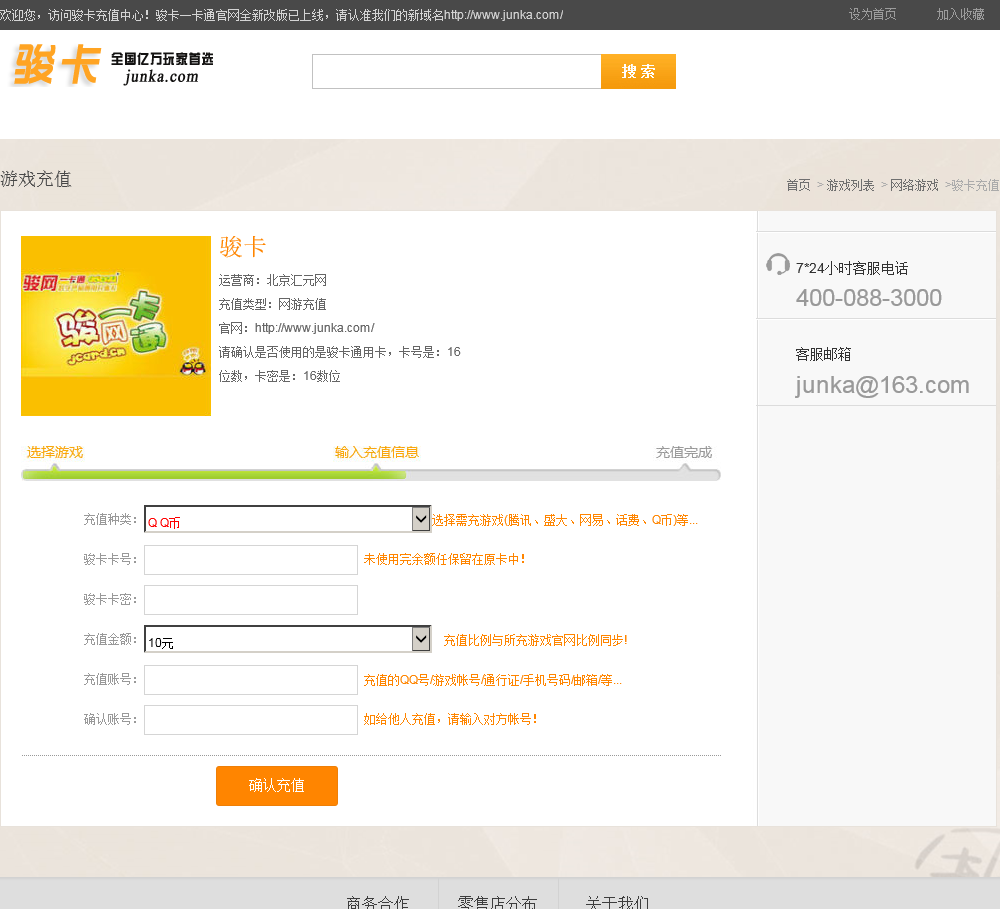Screen dimensions: 1000x909
Task: Click the customer service headset icon
Action: point(777,264)
